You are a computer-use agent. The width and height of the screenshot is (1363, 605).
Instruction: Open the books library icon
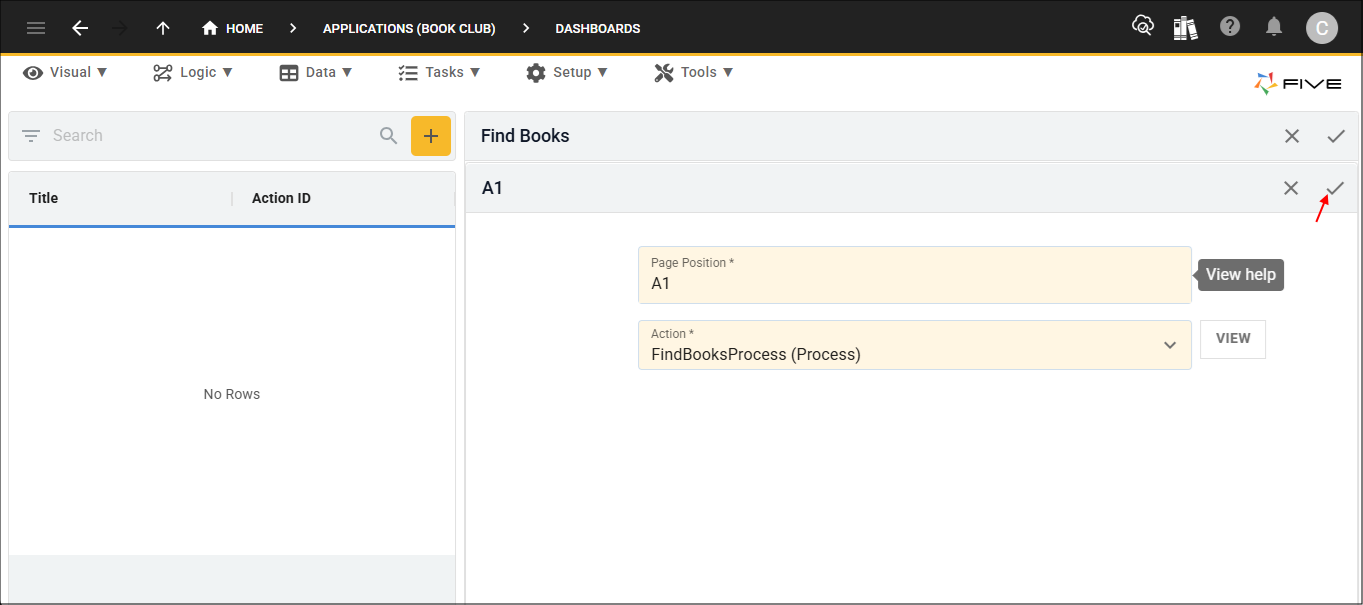1186,28
